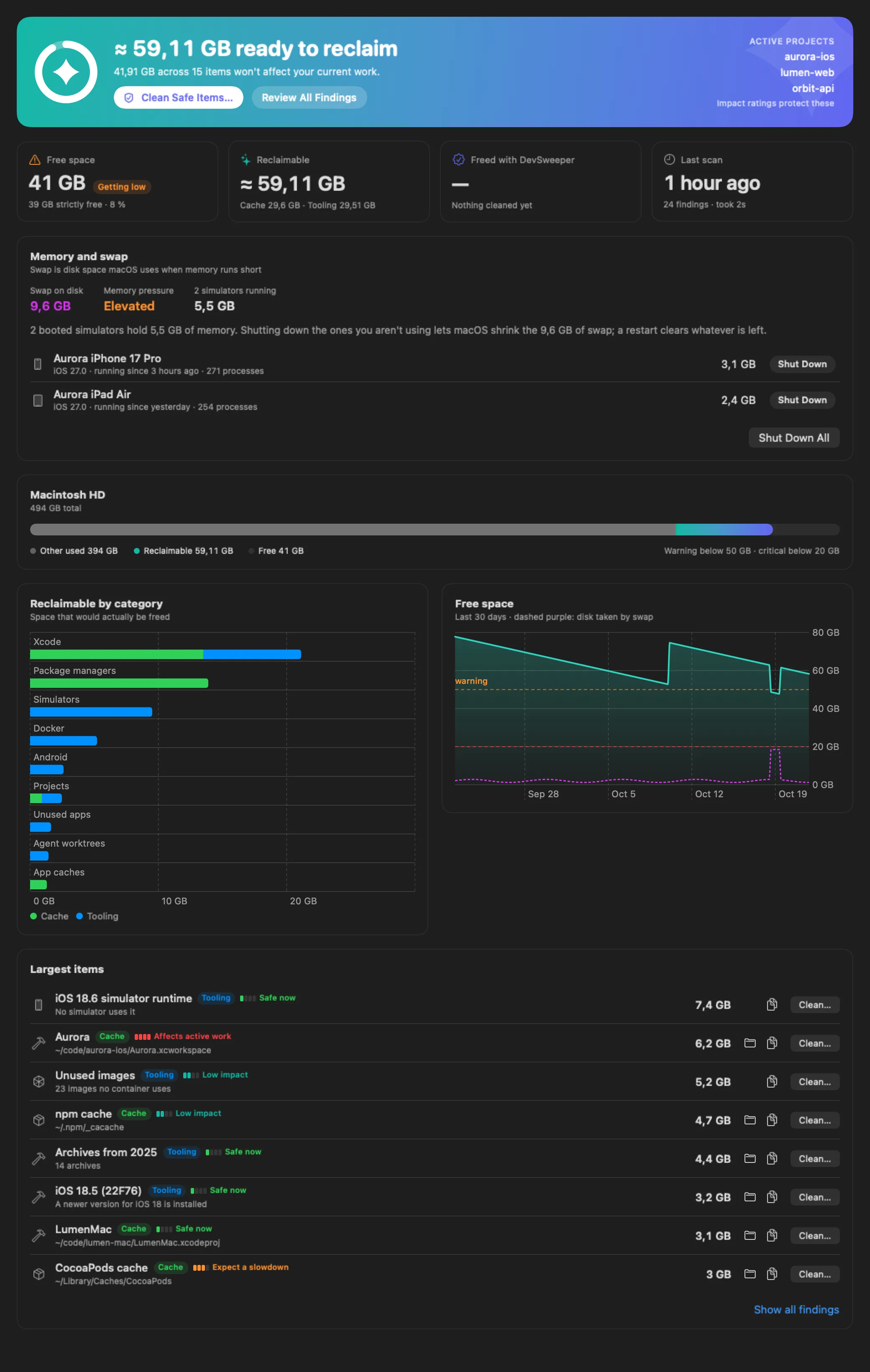Click Clean… for Unused images
This screenshot has height=1372, width=870.
click(815, 1081)
